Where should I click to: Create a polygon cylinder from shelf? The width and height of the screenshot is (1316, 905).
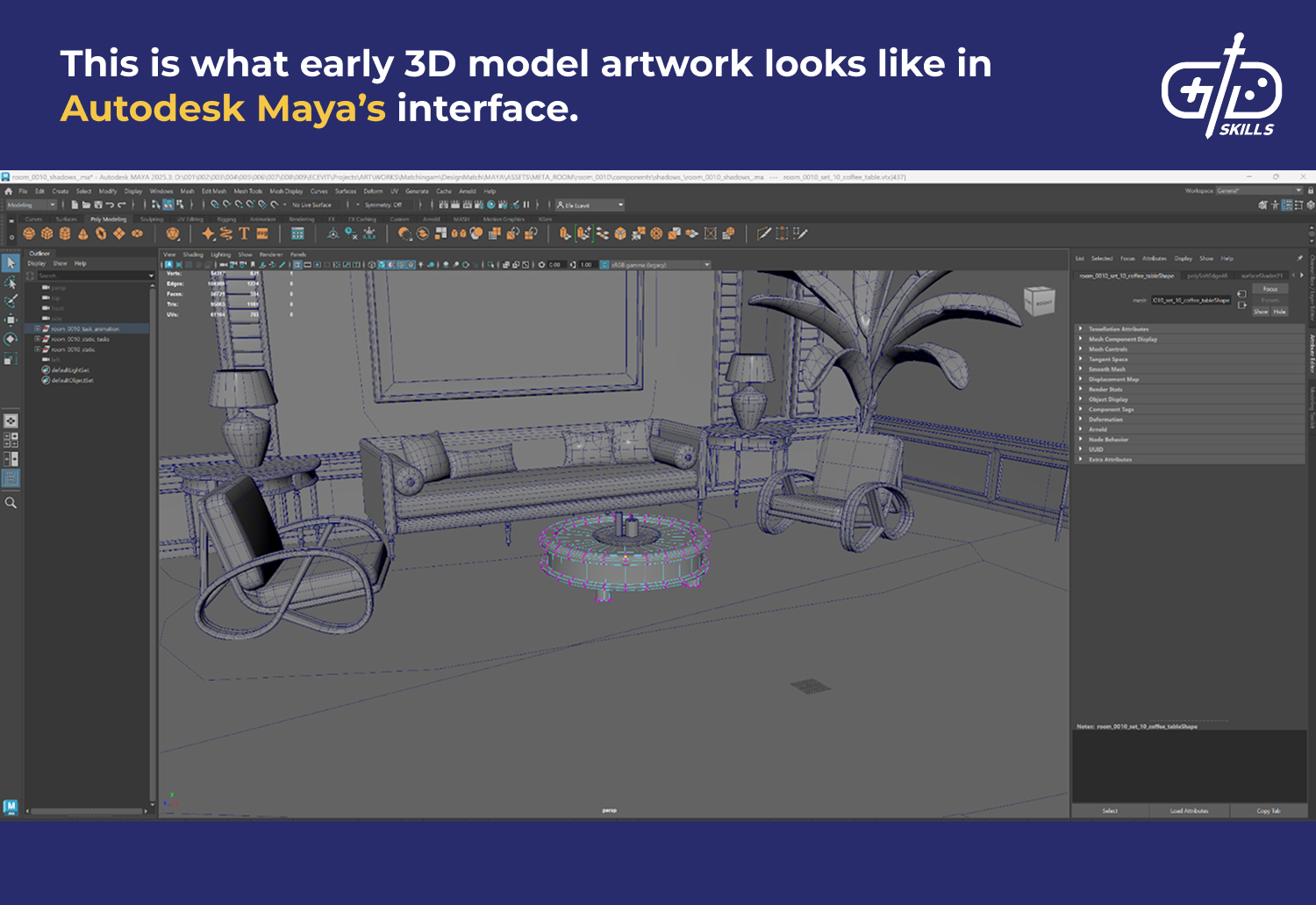pos(65,233)
